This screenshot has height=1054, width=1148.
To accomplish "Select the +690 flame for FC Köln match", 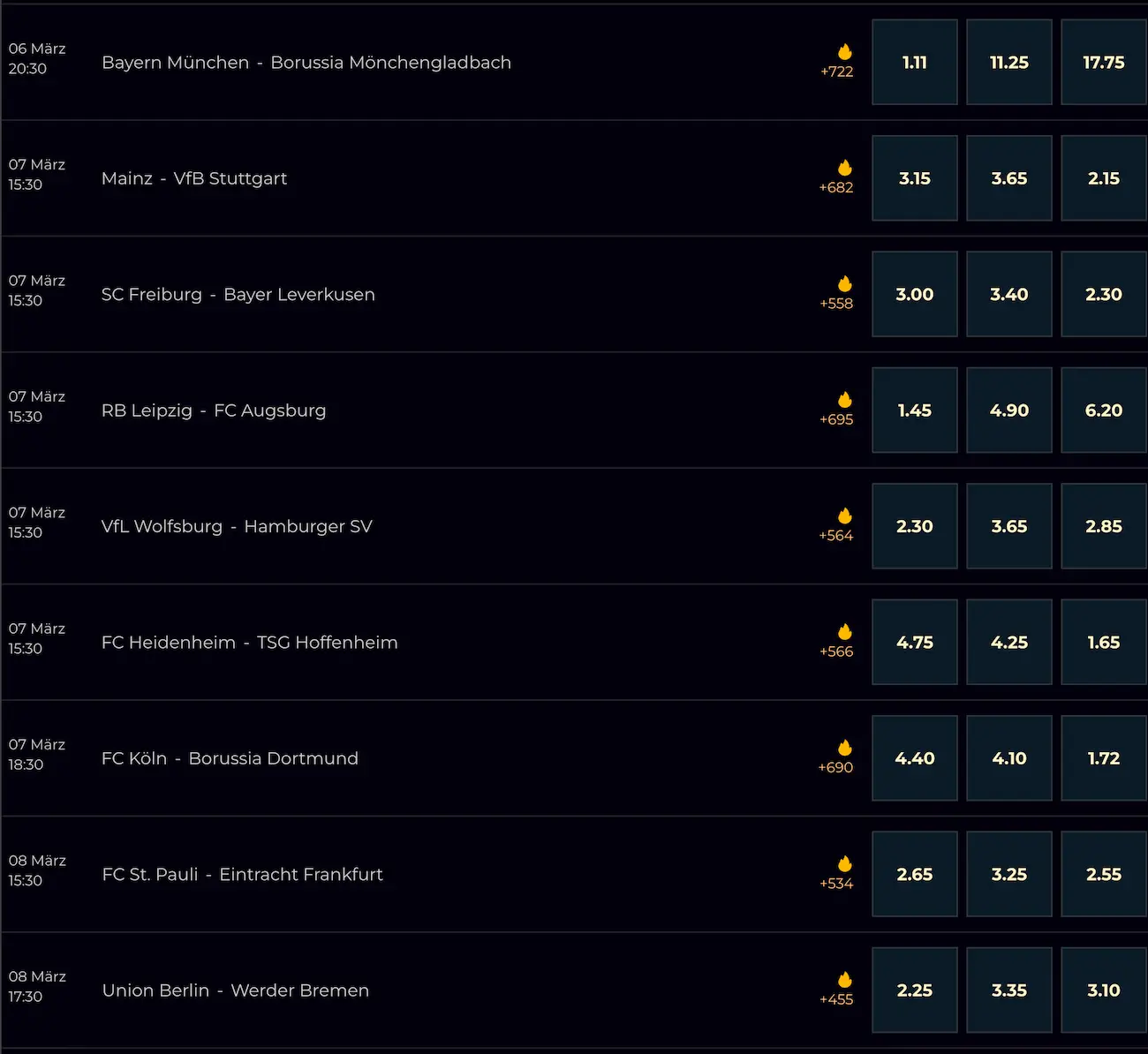I will [x=844, y=757].
